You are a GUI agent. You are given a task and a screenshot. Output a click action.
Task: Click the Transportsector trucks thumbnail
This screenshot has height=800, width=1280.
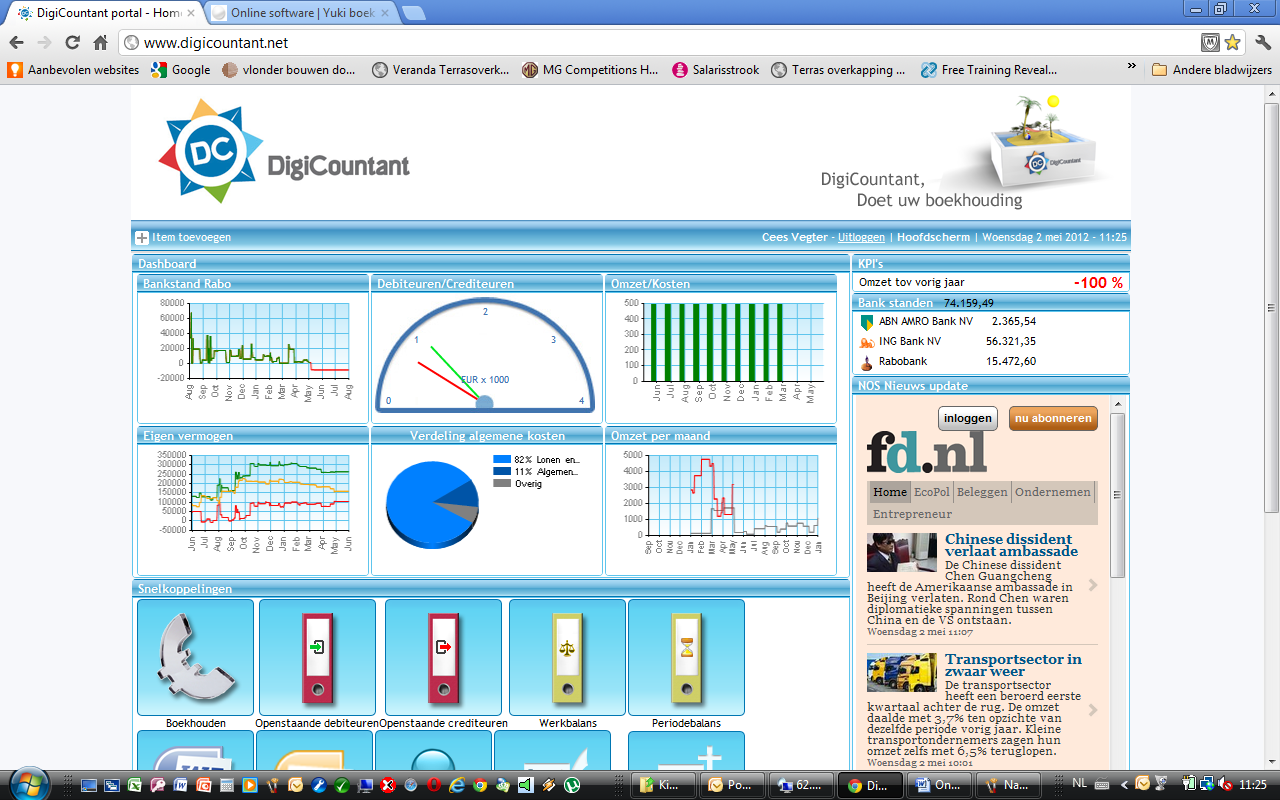[x=902, y=672]
